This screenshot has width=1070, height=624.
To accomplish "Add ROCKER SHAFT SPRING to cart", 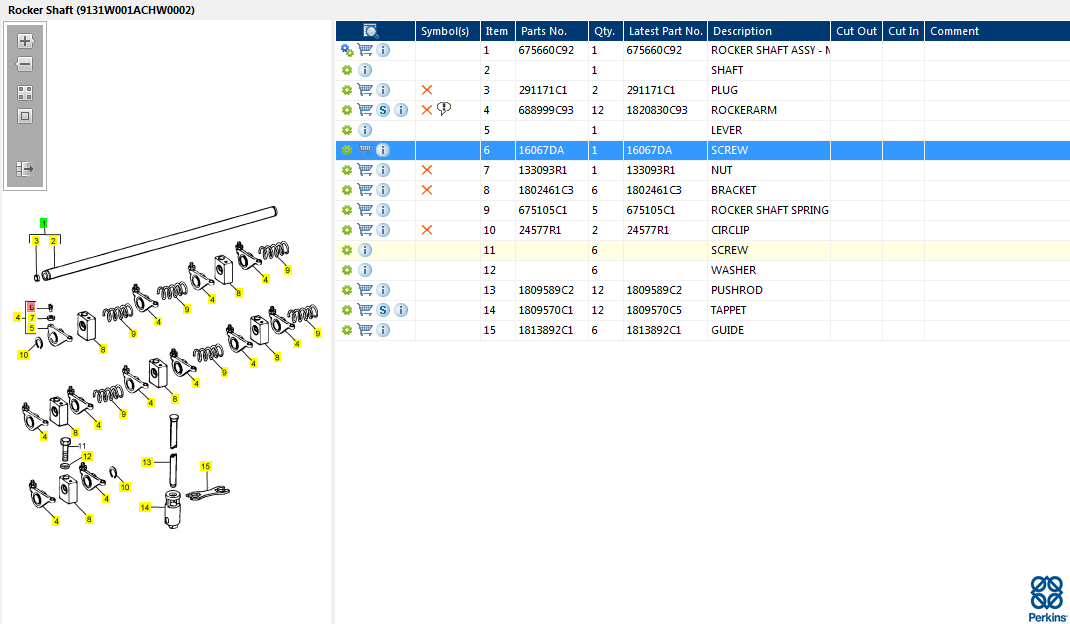I will click(365, 210).
